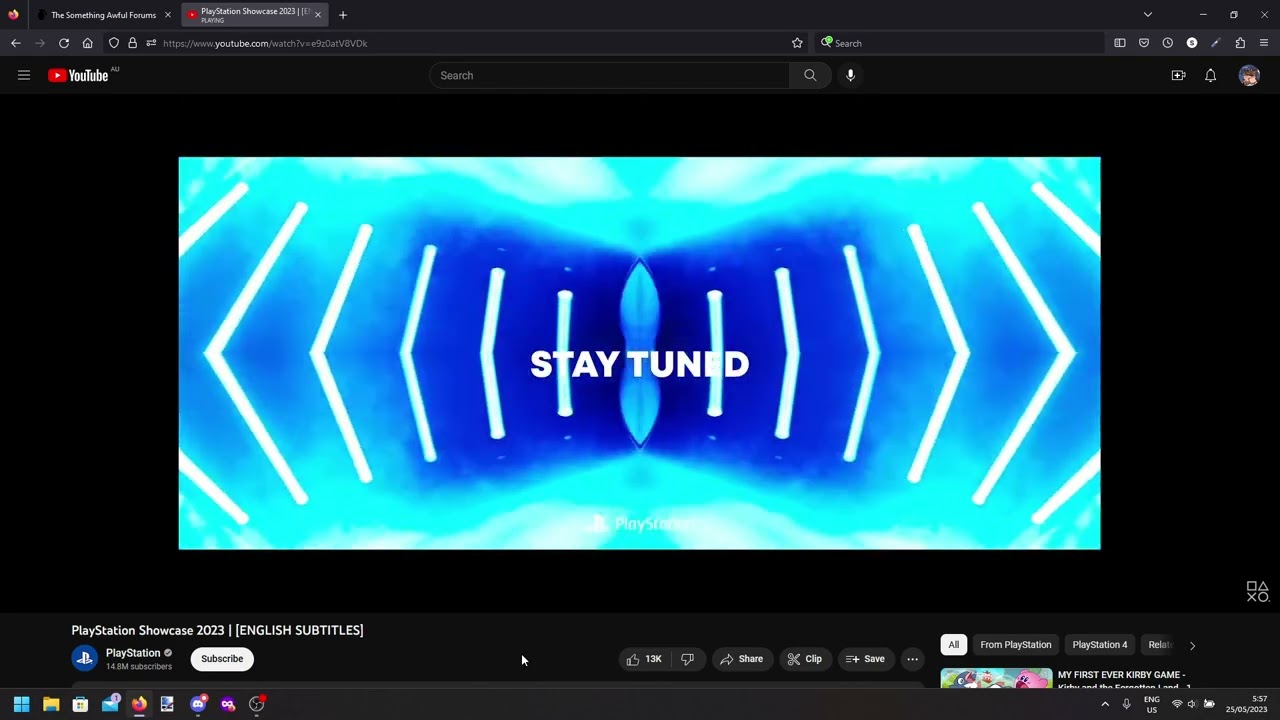This screenshot has width=1280, height=720.
Task: Open the browsing history clock icon
Action: click(x=1168, y=43)
